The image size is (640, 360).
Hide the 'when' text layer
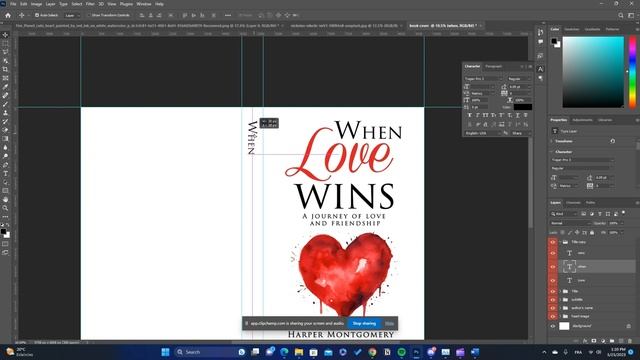click(553, 267)
